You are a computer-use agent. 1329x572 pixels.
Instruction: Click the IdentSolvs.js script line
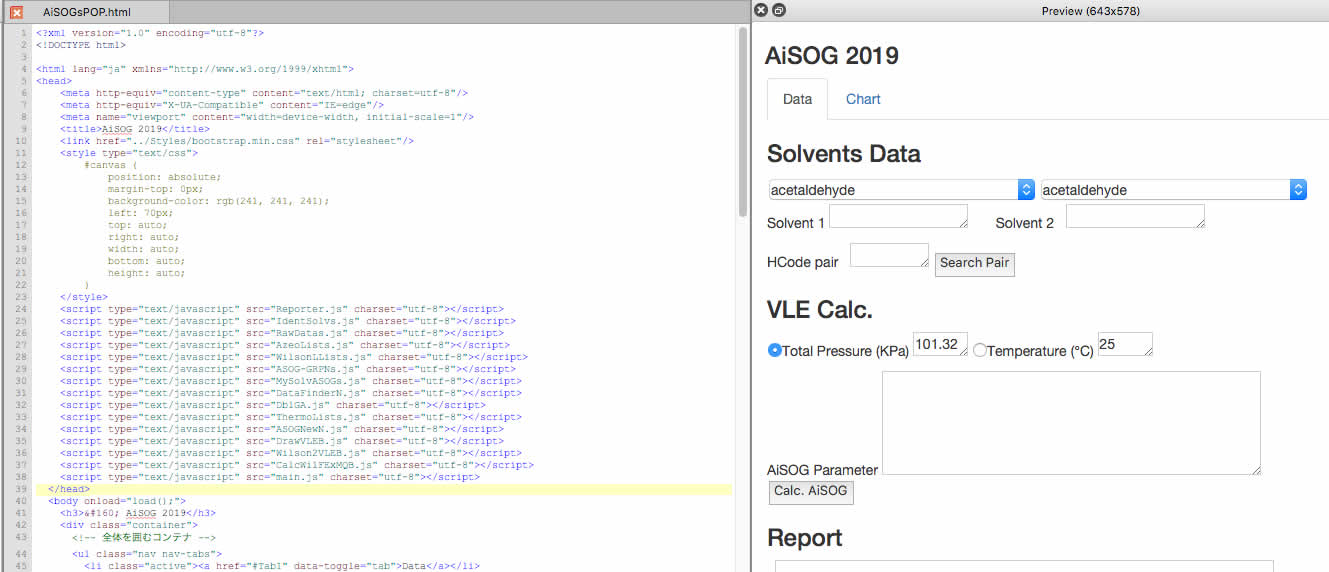coord(288,322)
